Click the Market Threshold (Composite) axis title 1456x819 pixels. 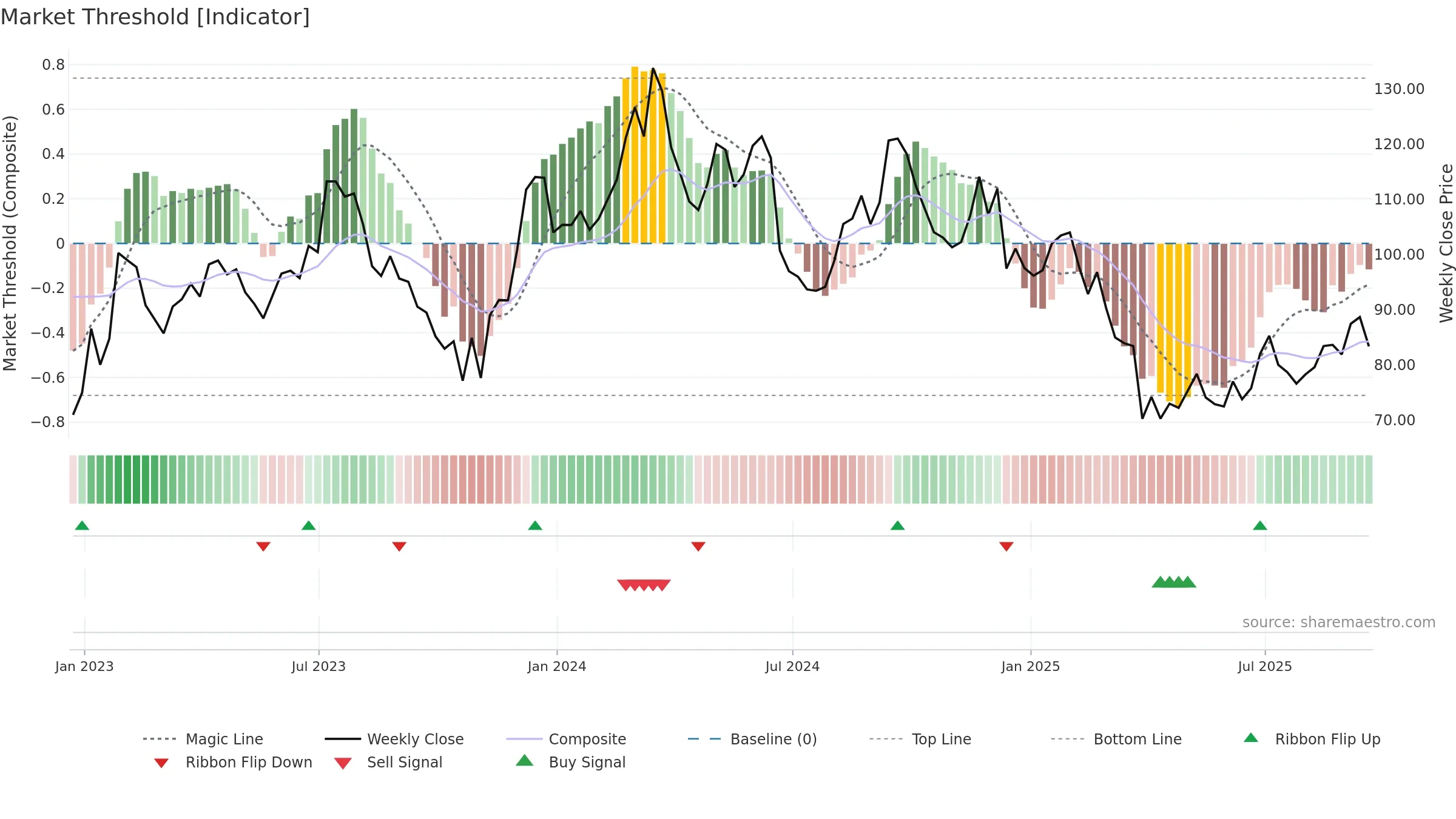[x=10, y=243]
